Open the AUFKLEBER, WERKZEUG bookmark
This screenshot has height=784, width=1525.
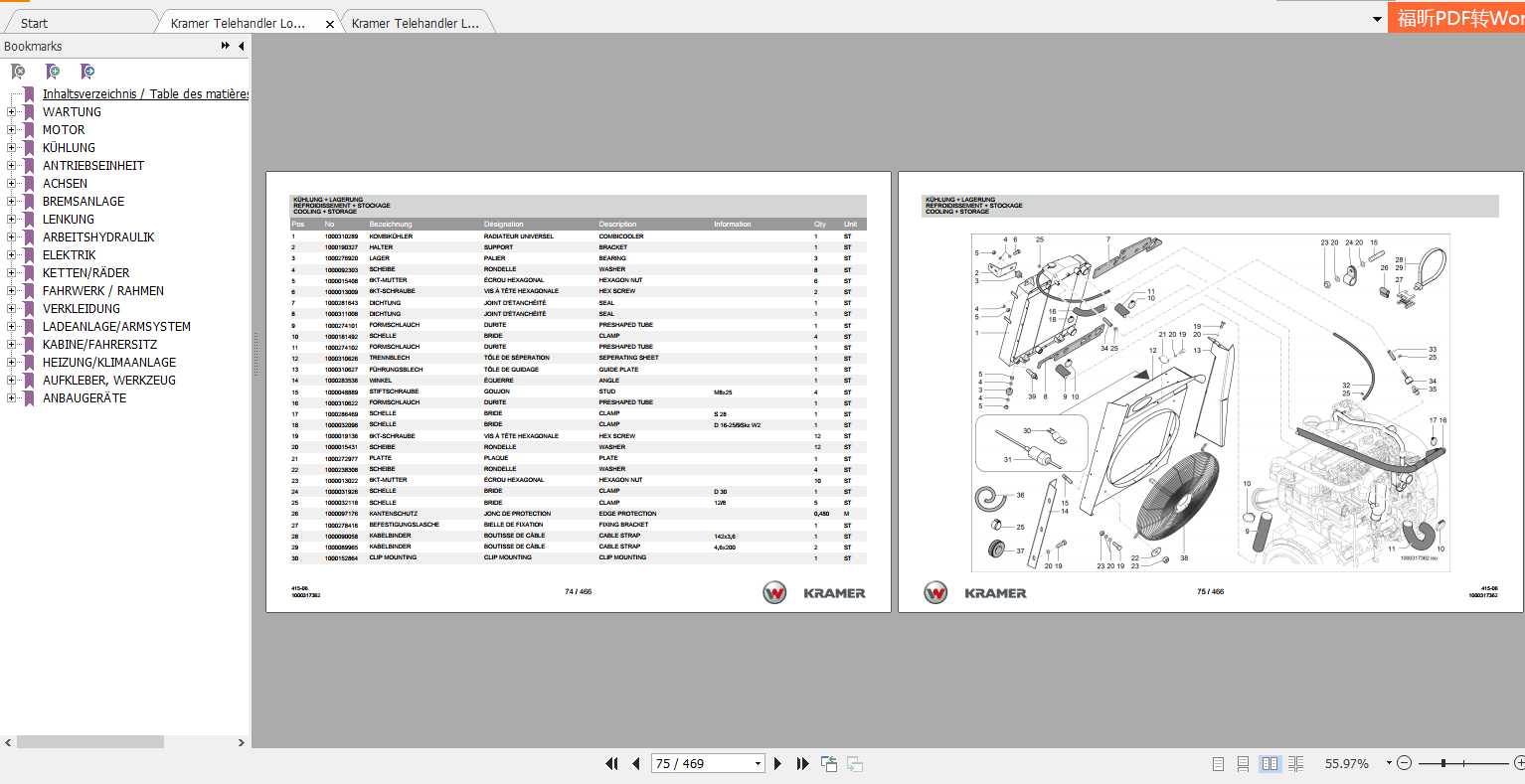109,381
